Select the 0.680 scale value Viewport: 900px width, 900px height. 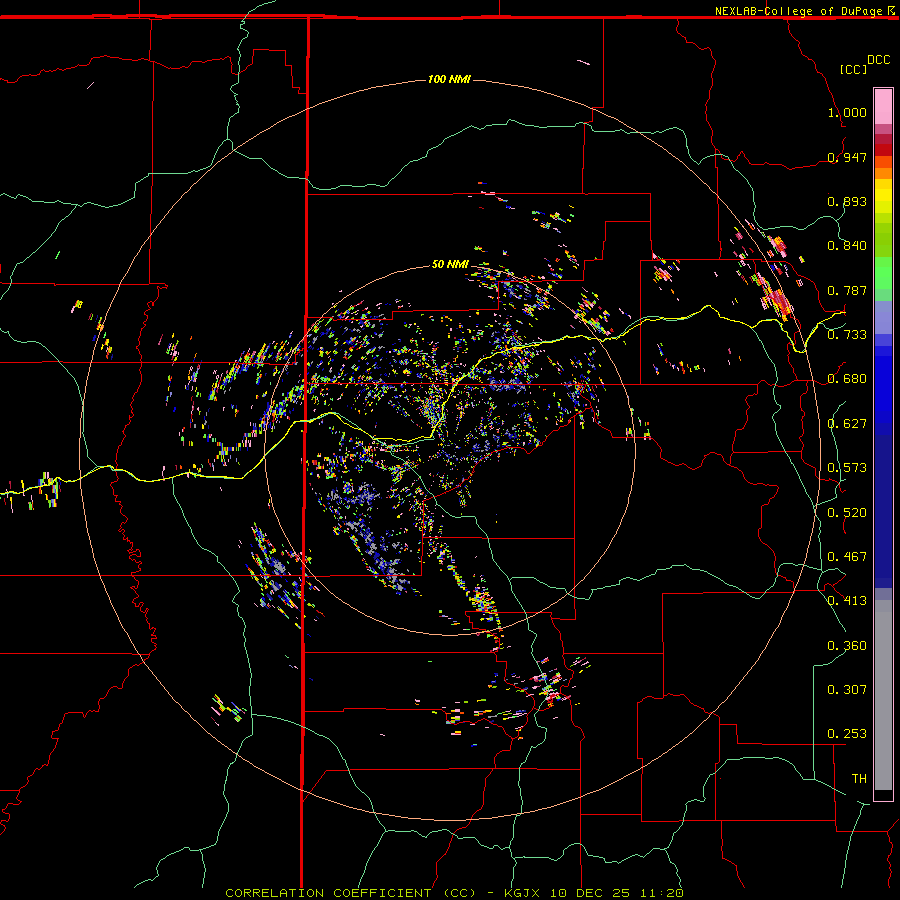point(847,379)
